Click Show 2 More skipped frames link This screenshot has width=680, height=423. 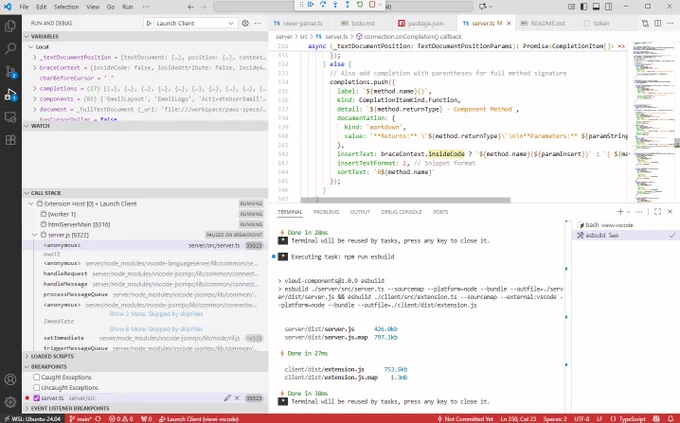[156, 314]
